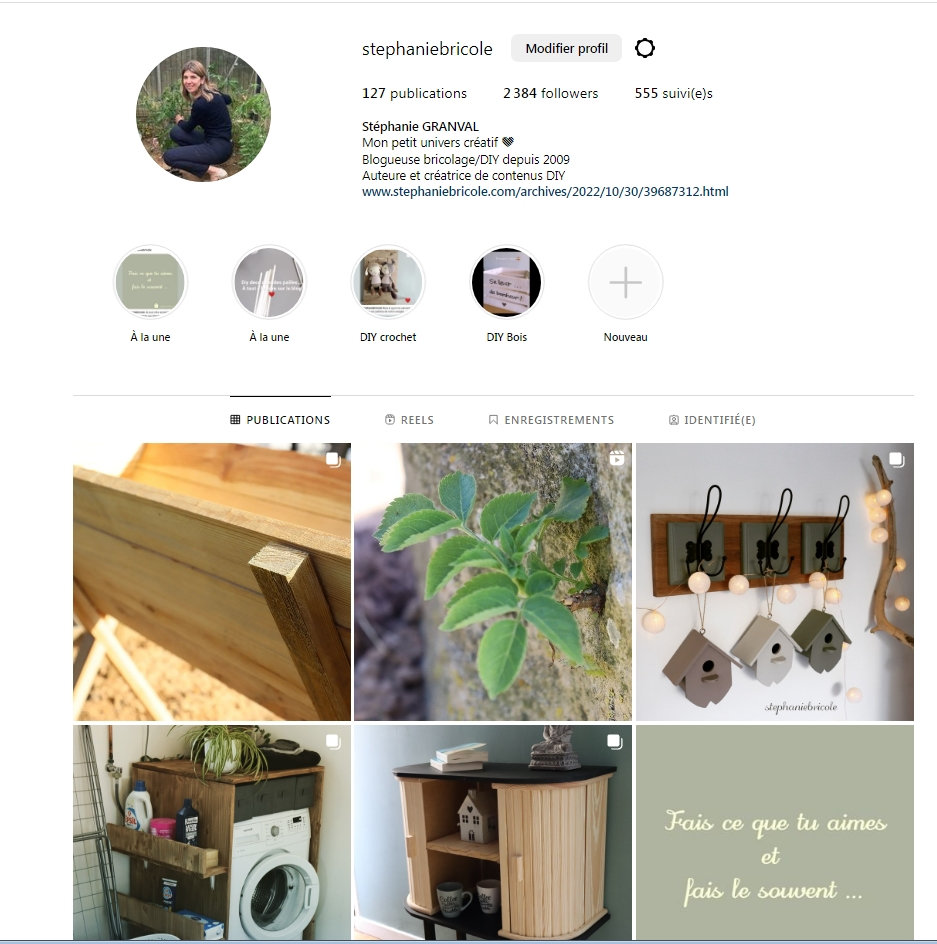
Task: Open the birdhouse coat rack post
Action: click(774, 582)
